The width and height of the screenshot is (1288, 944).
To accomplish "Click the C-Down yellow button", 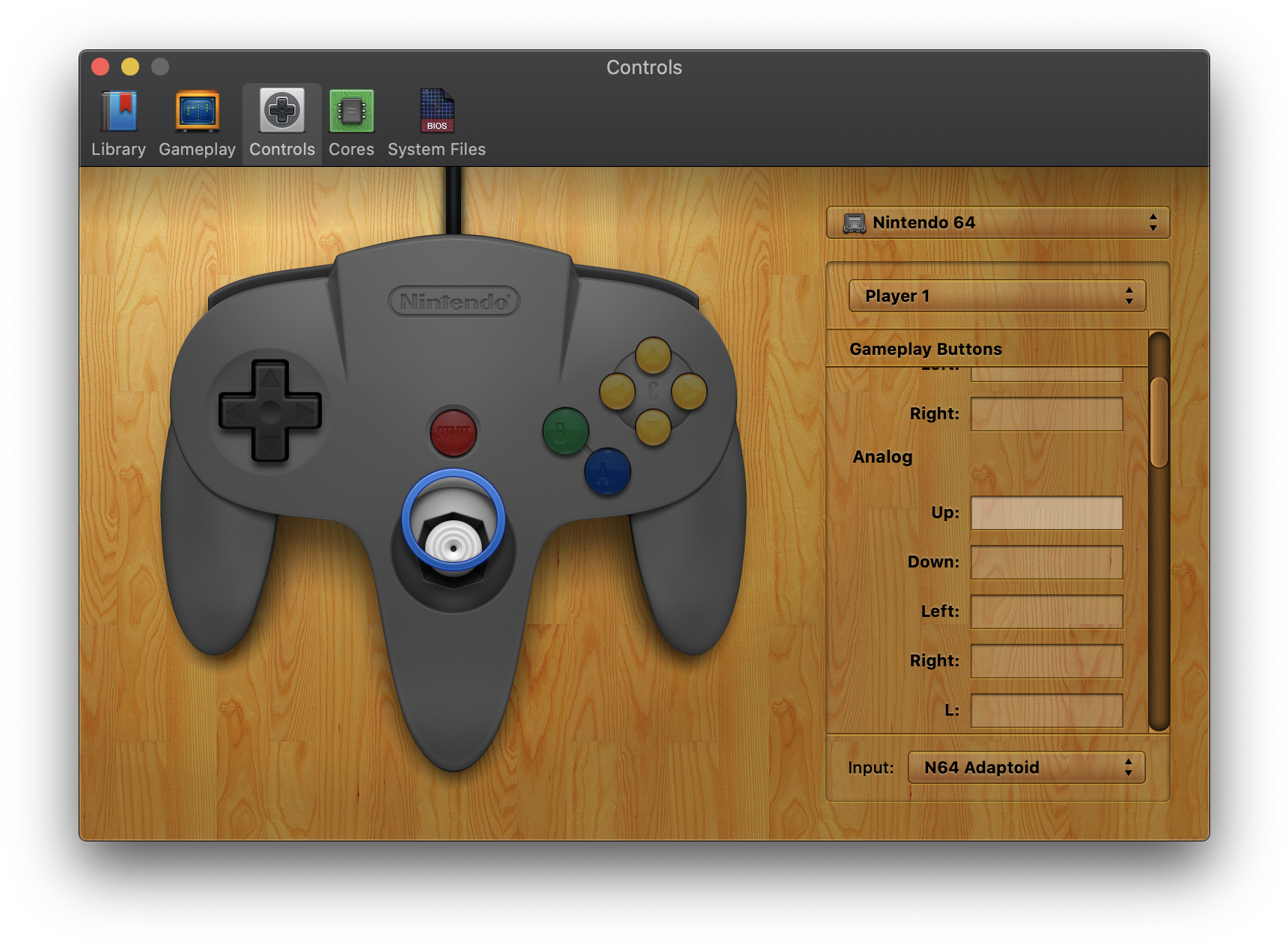I will click(x=653, y=427).
